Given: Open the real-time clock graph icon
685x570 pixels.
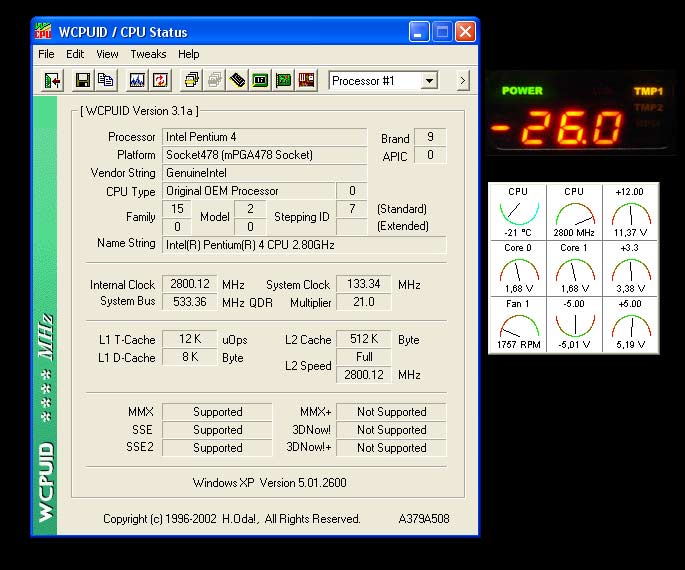Looking at the screenshot, I should click(137, 80).
